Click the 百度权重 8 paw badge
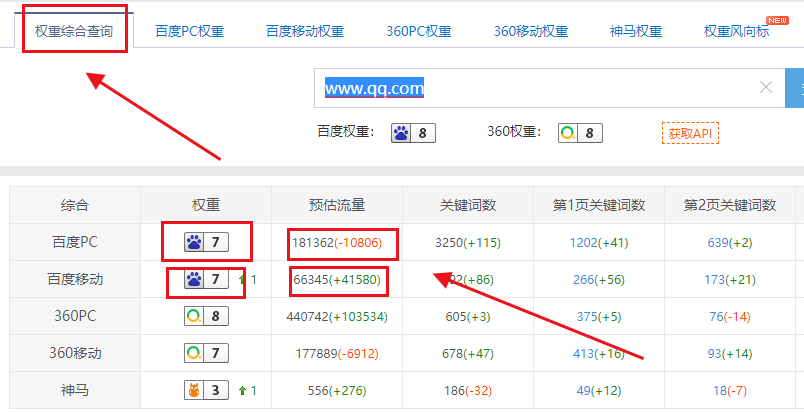Viewport: 804px width, 412px height. point(413,133)
